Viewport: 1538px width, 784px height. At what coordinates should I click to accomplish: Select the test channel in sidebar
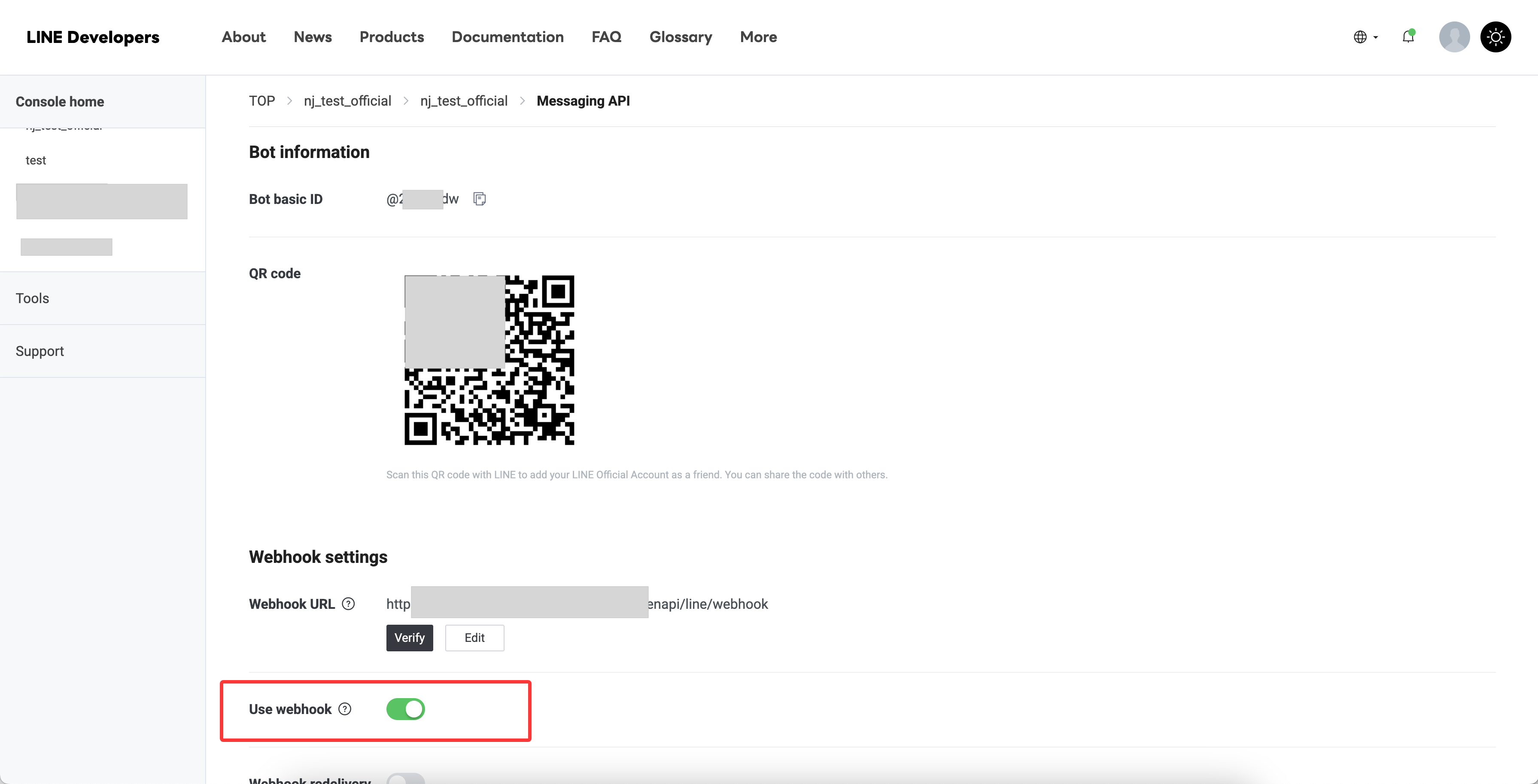pyautogui.click(x=36, y=160)
